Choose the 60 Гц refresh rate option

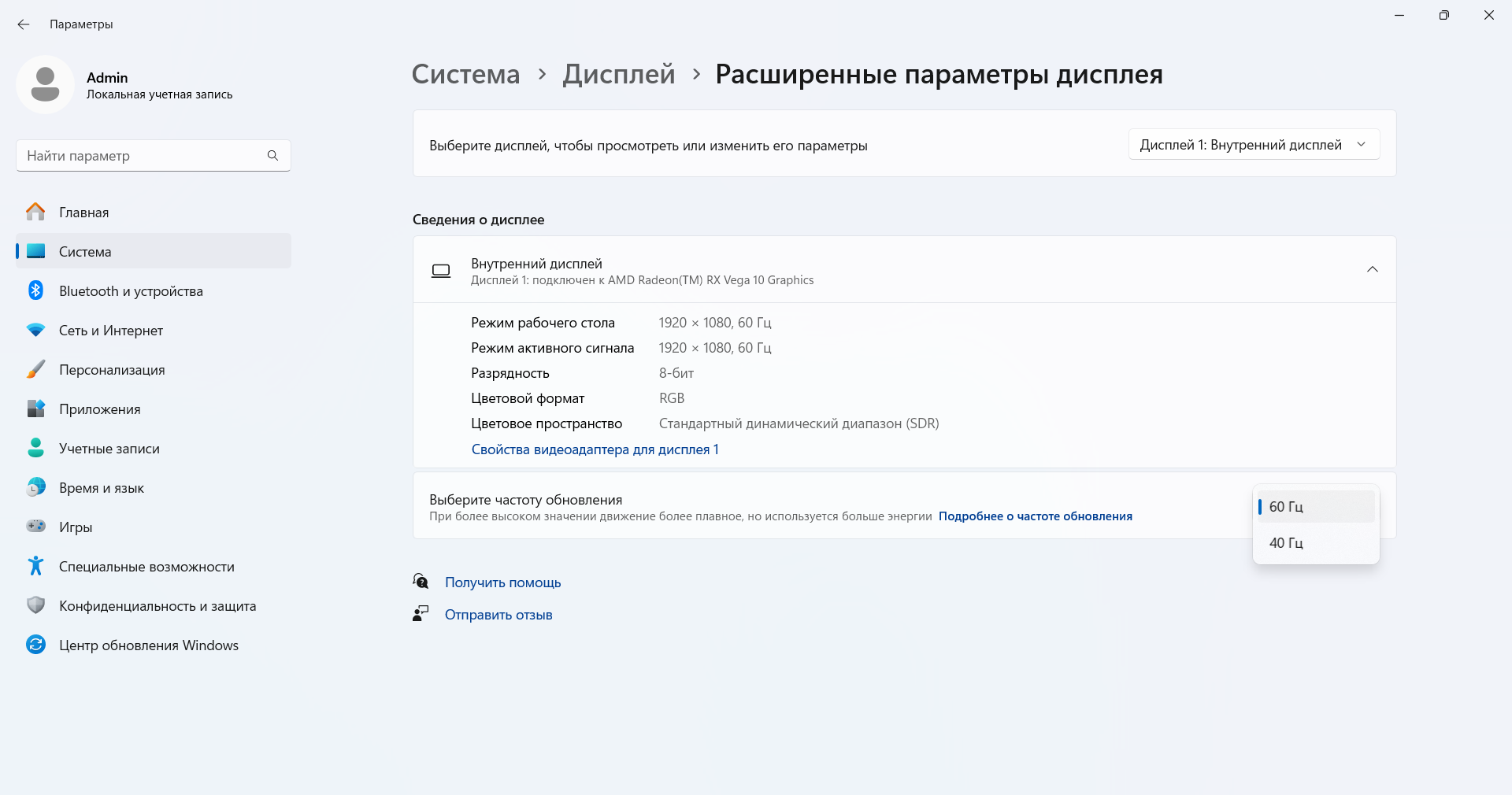tap(1316, 507)
